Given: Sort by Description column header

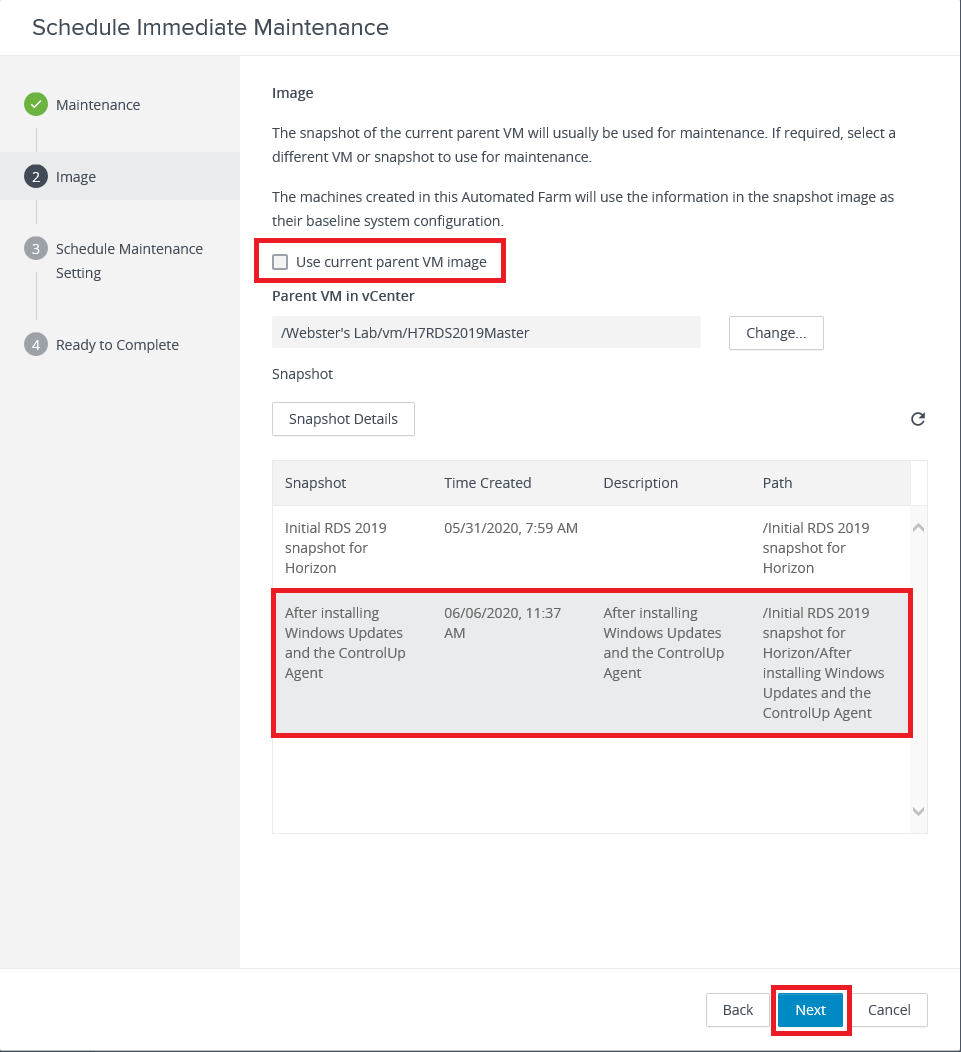Looking at the screenshot, I should pyautogui.click(x=640, y=483).
